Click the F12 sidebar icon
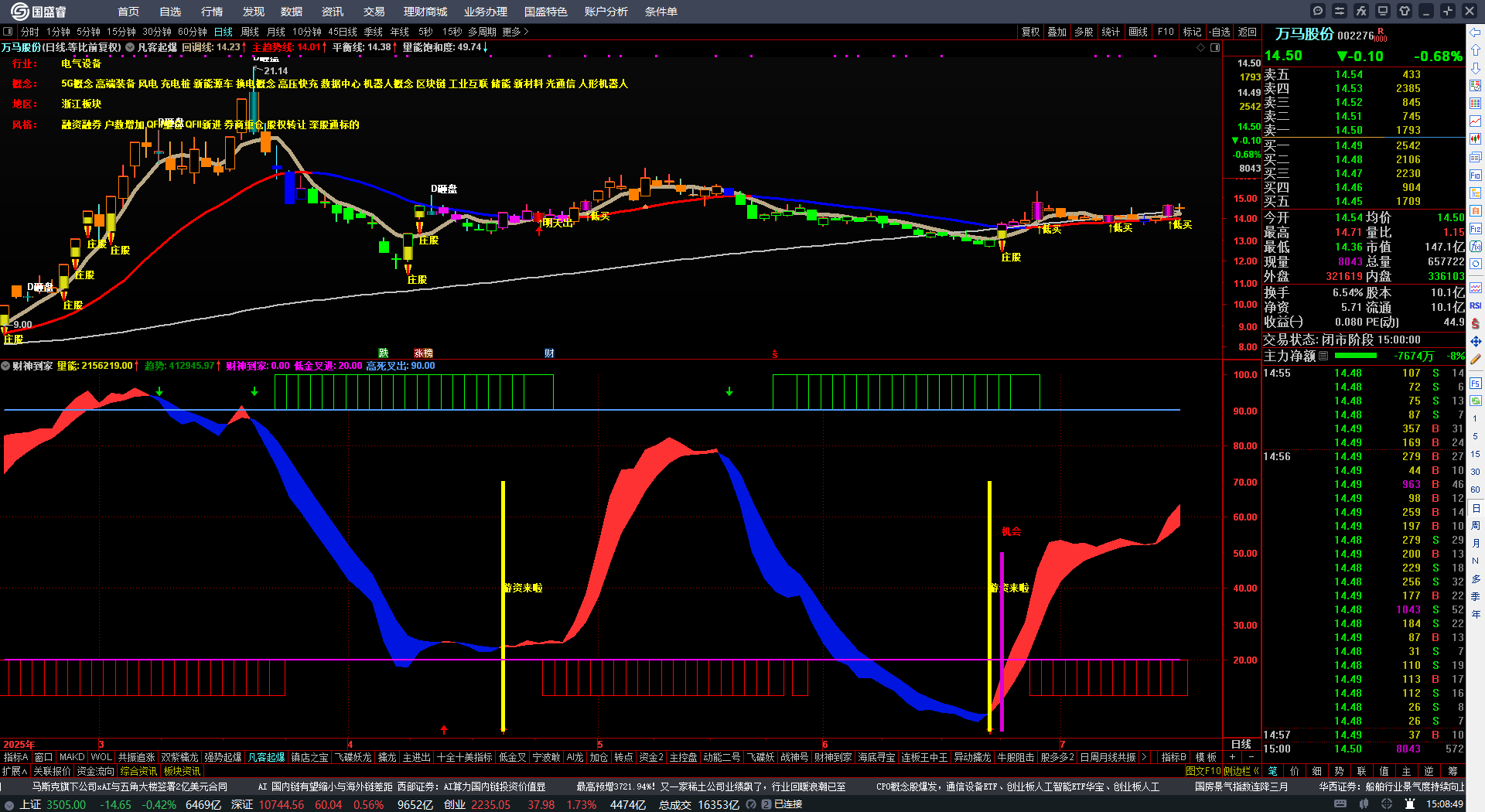The width and height of the screenshot is (1485, 812). 1476,229
